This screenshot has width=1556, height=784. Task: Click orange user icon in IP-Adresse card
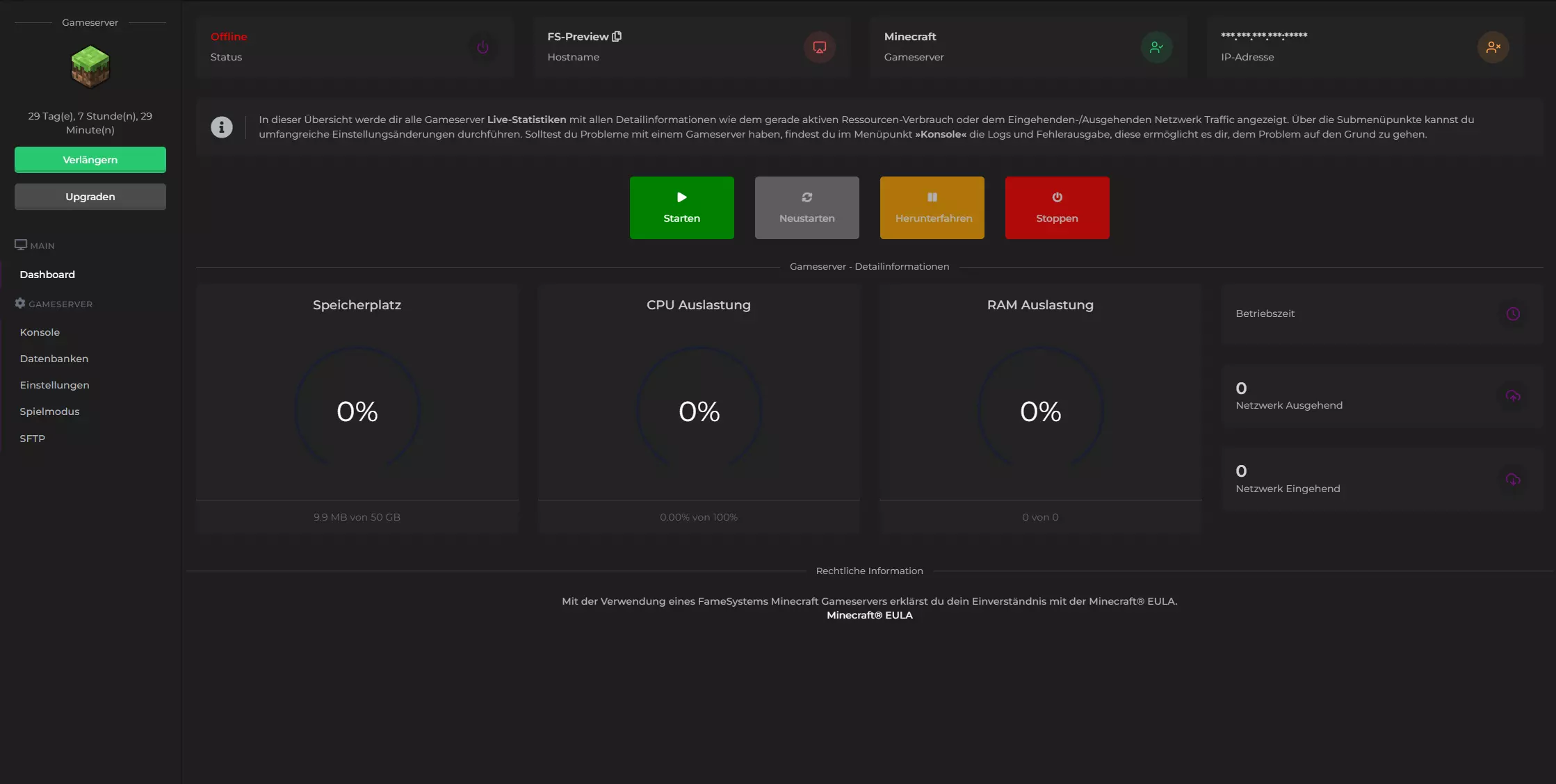point(1493,47)
